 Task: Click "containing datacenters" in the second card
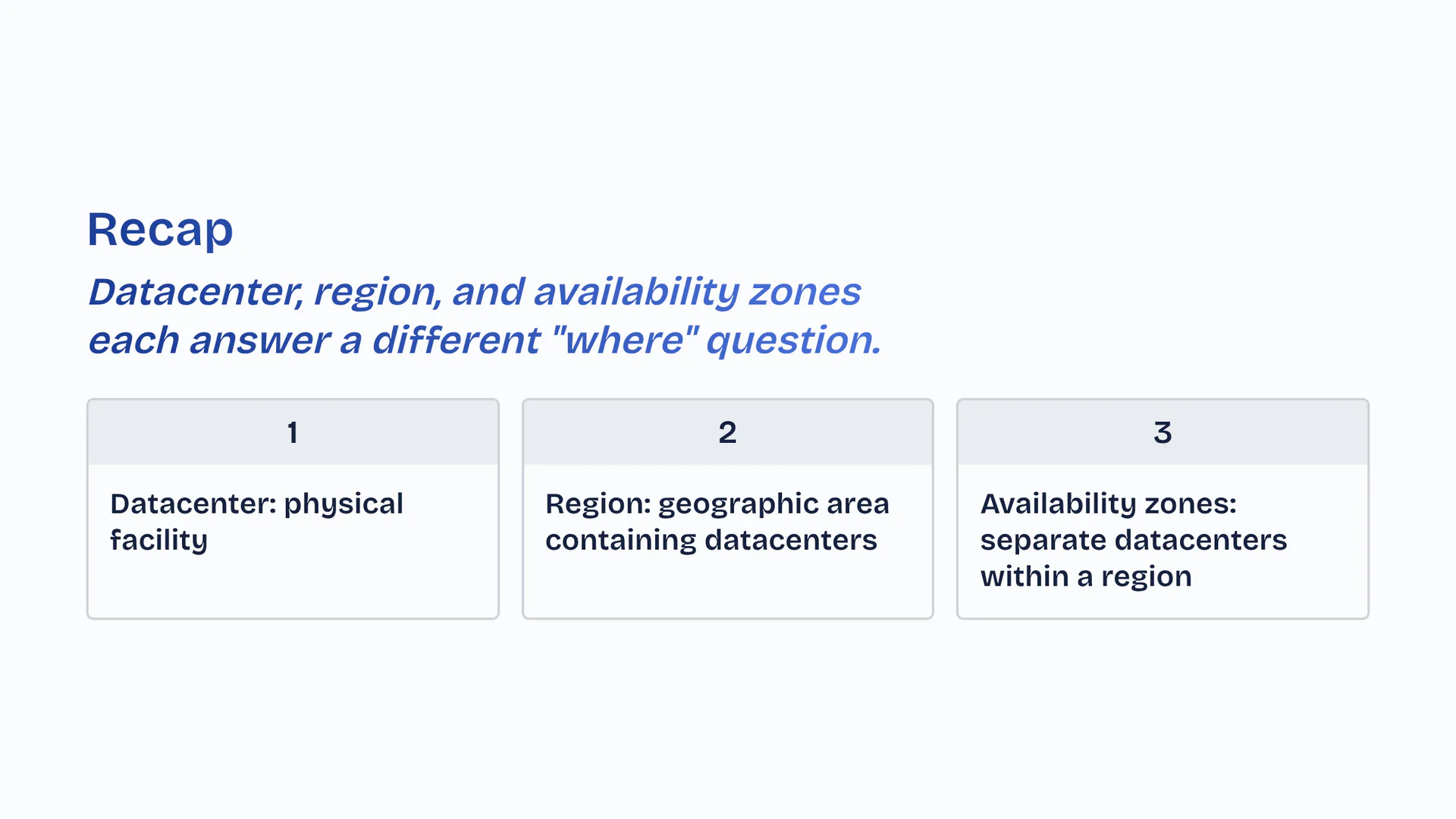(711, 540)
